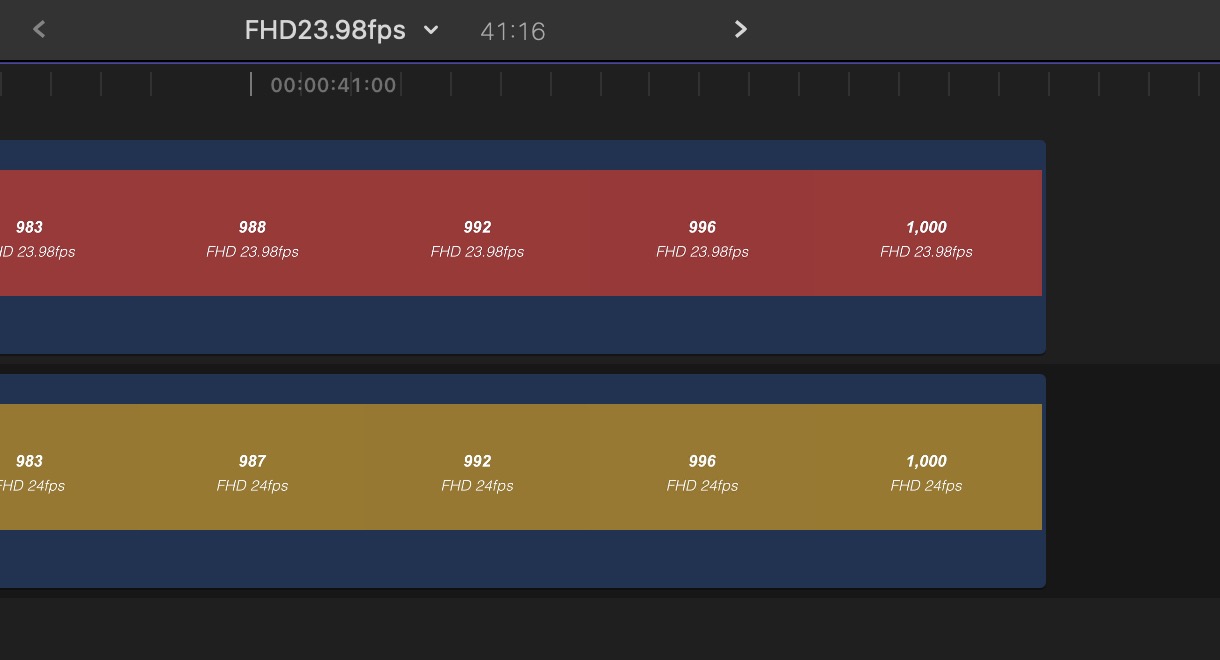Click the 41:16 duration readout
This screenshot has width=1220, height=660.
[513, 31]
